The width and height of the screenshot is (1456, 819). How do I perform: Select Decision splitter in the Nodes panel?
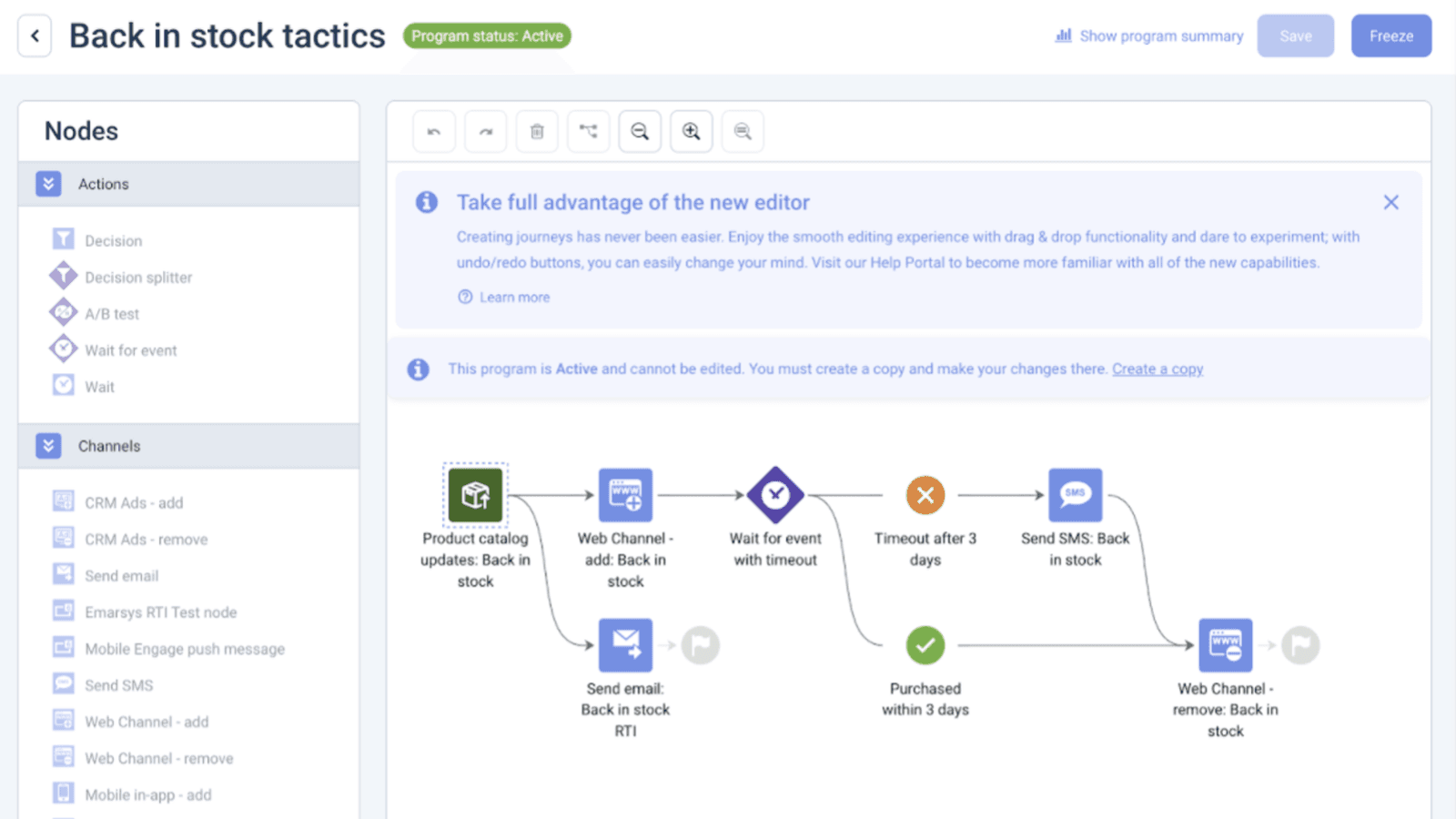pyautogui.click(x=138, y=277)
